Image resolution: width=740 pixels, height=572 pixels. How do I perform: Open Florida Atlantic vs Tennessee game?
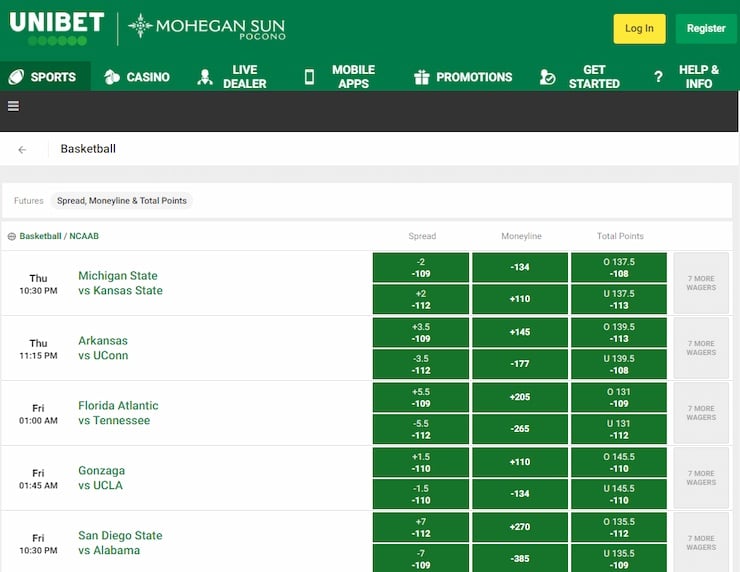click(118, 413)
